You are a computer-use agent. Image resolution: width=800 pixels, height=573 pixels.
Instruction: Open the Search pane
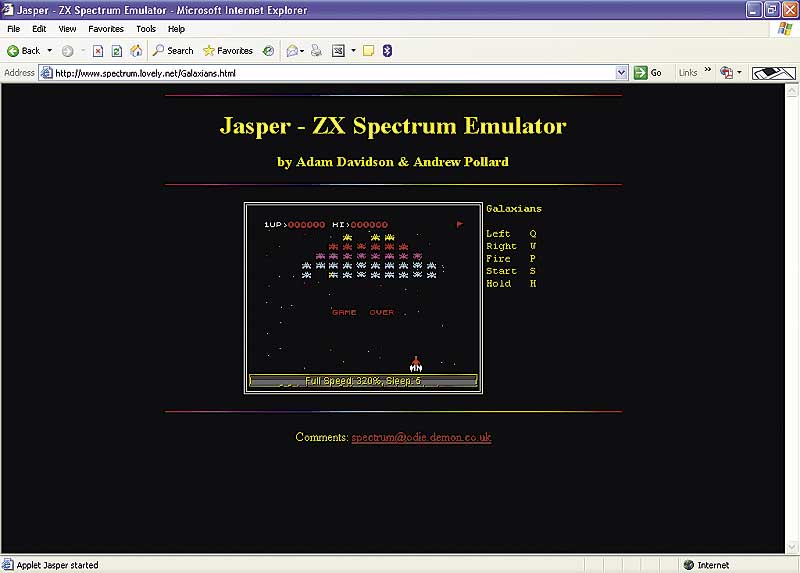pos(173,51)
